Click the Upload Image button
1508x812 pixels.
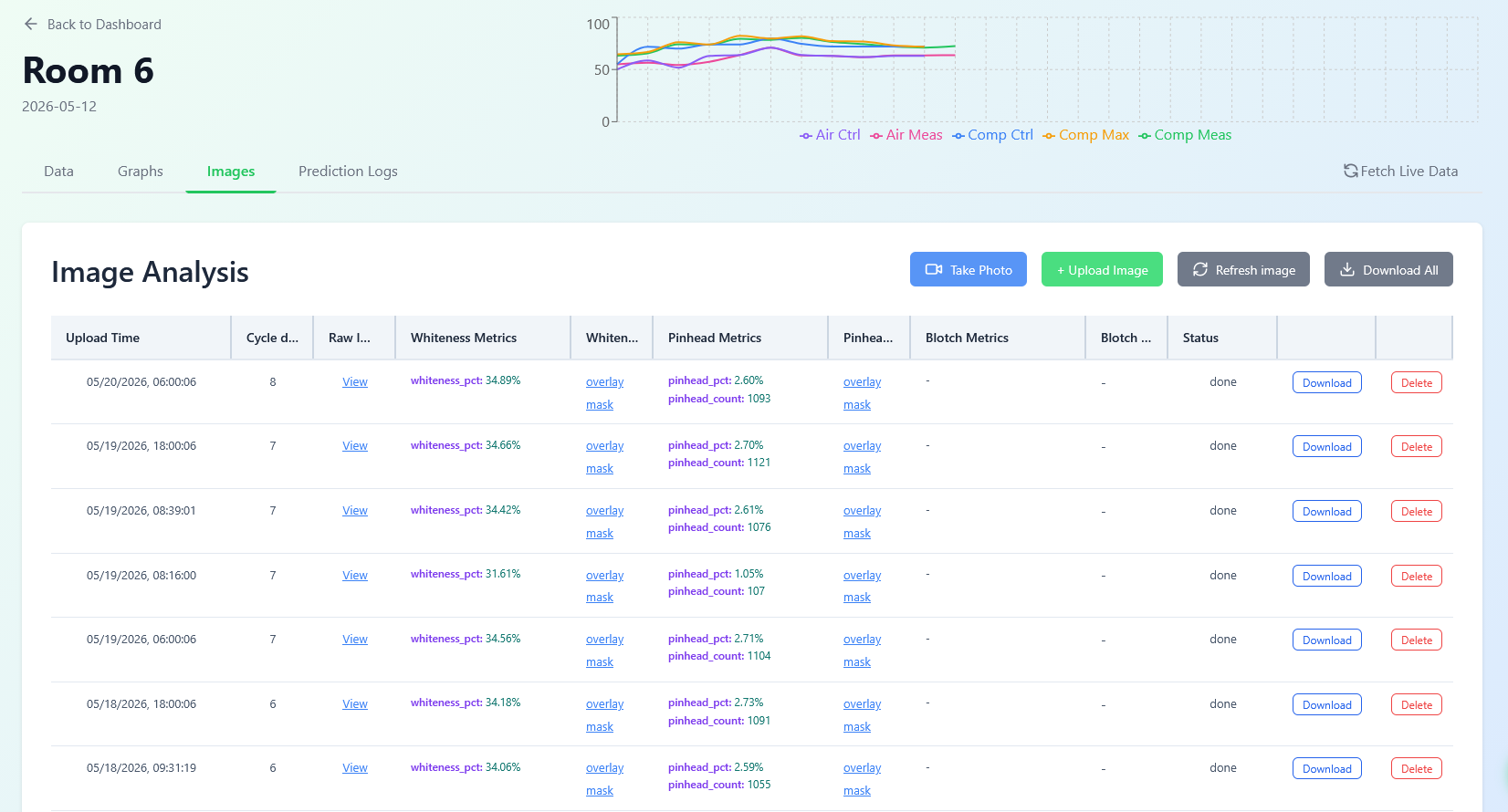click(x=1102, y=269)
